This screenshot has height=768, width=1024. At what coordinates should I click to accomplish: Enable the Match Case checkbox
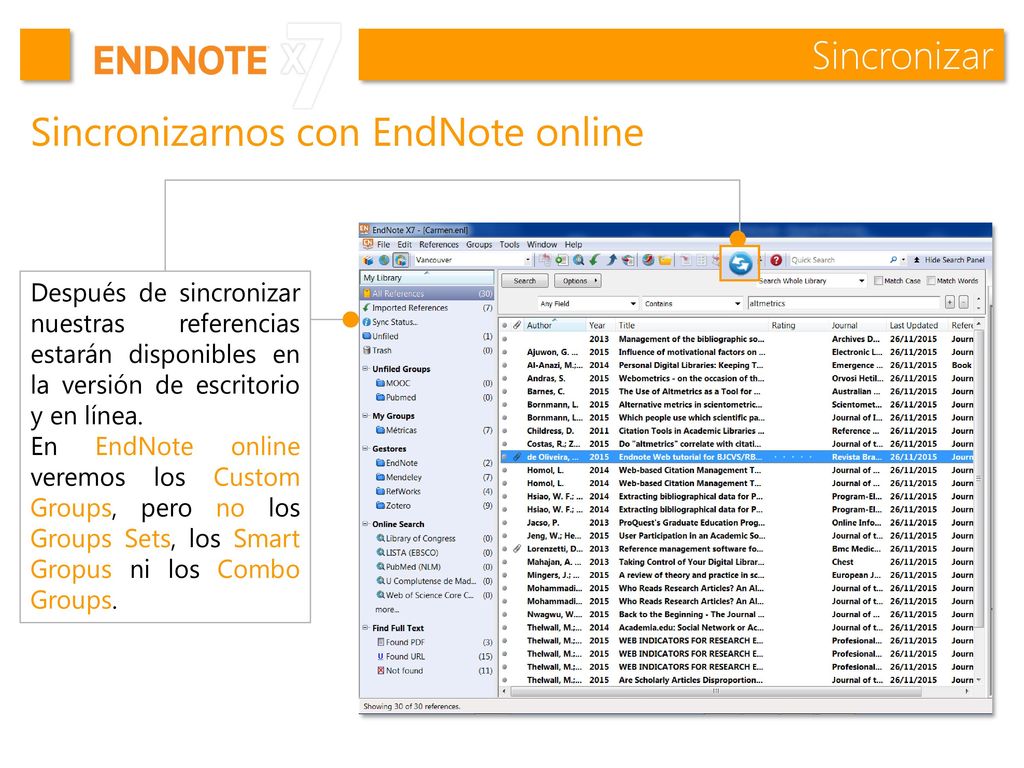[x=878, y=281]
